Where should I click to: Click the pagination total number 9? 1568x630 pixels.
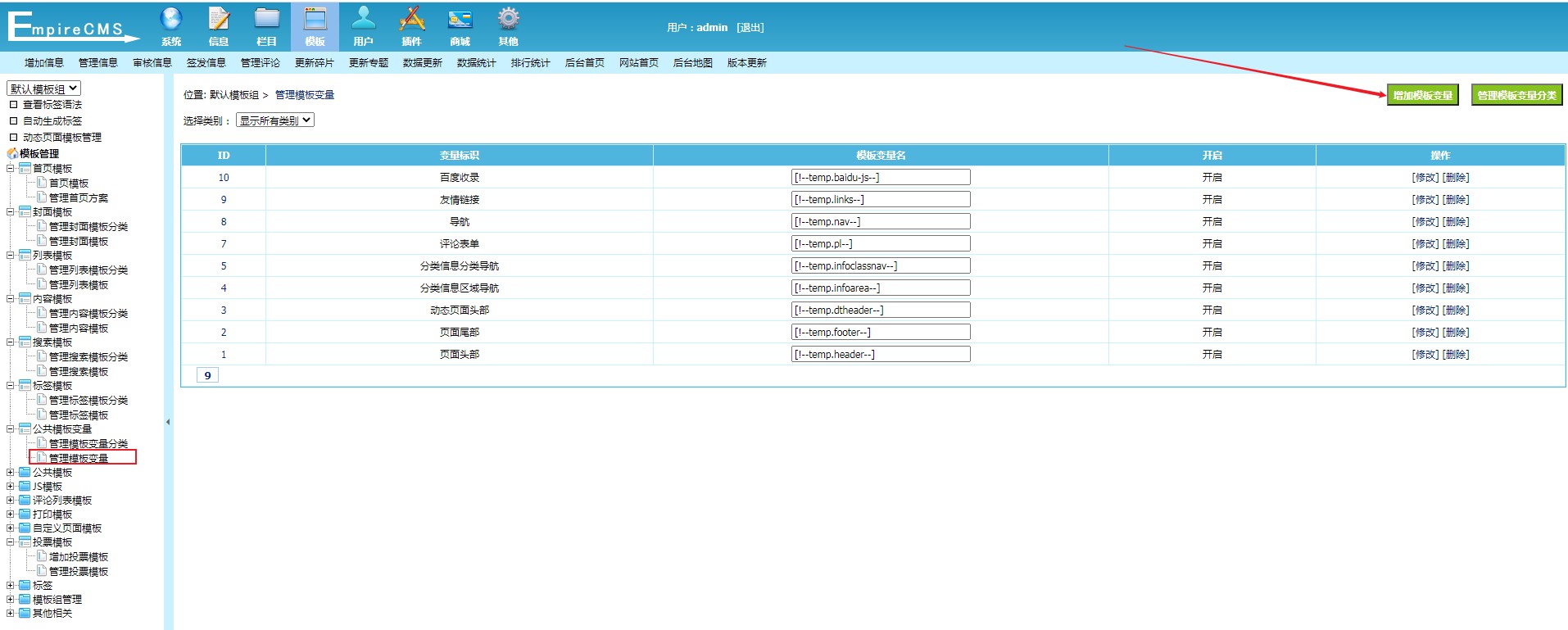207,375
